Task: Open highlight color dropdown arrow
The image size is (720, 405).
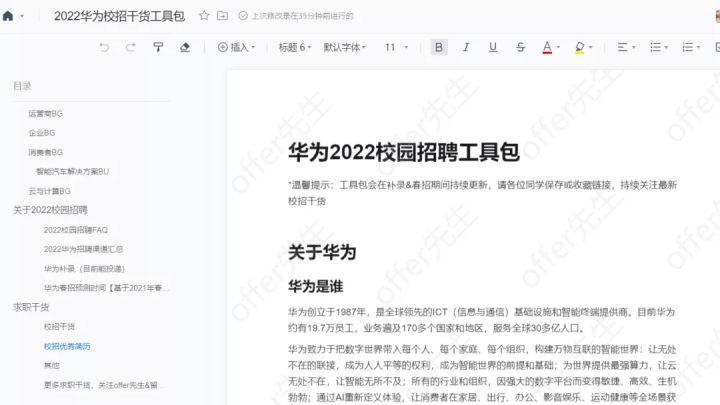Action: point(591,47)
